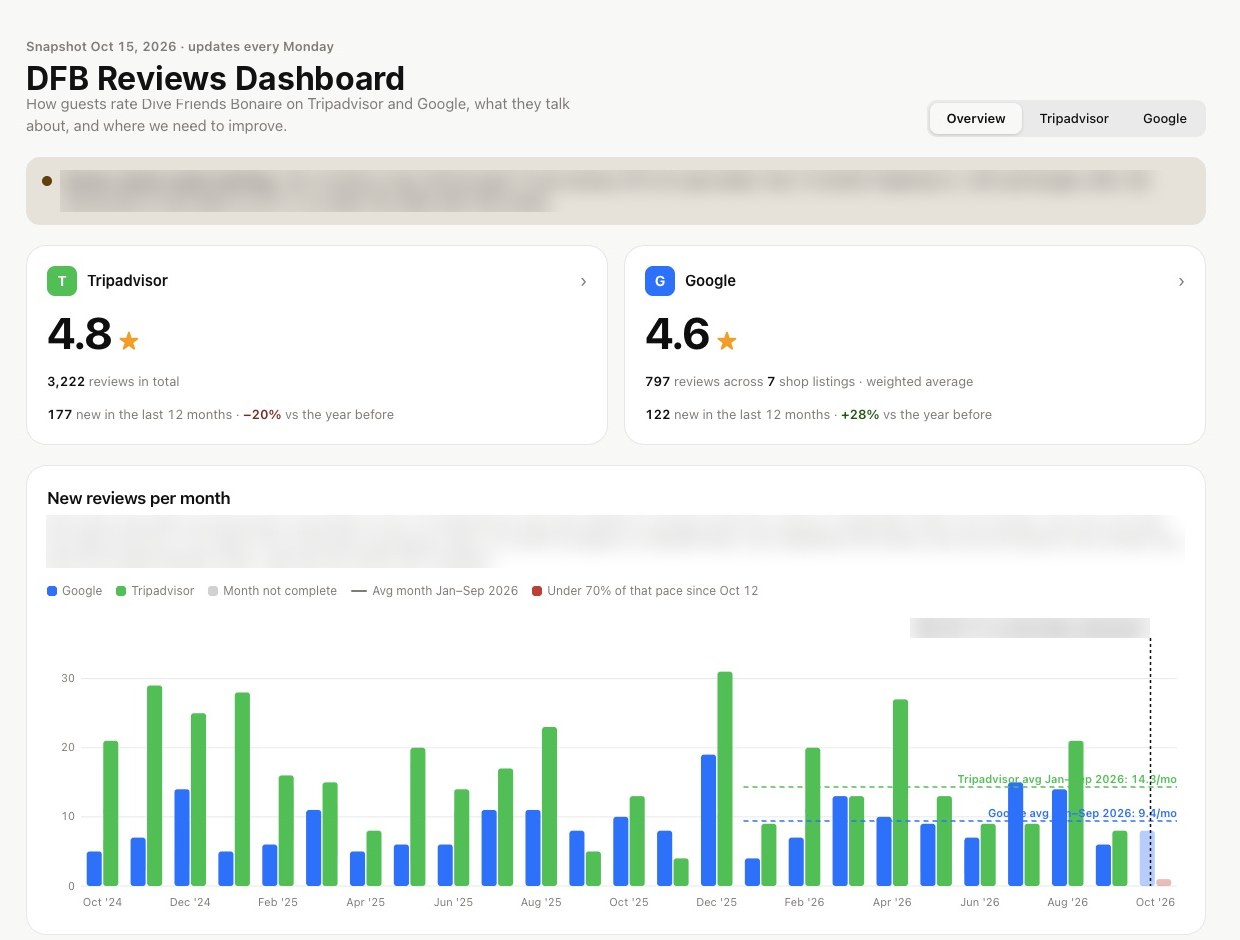Click the blue Dec '24 Google bar
Image resolution: width=1240 pixels, height=940 pixels.
182,838
